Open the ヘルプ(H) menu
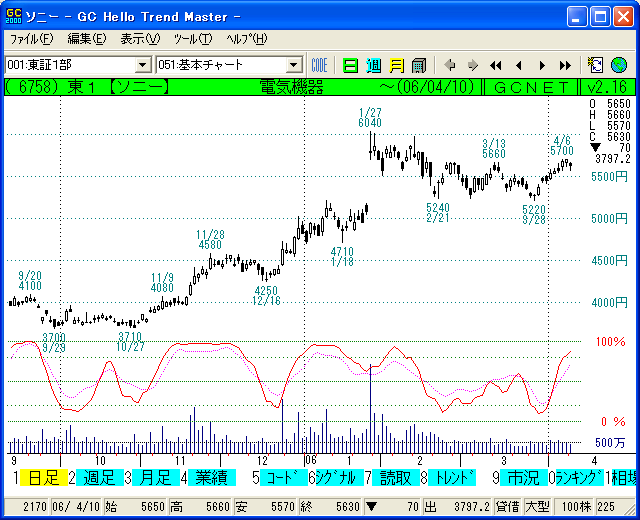This screenshot has height=520, width=640. point(247,39)
